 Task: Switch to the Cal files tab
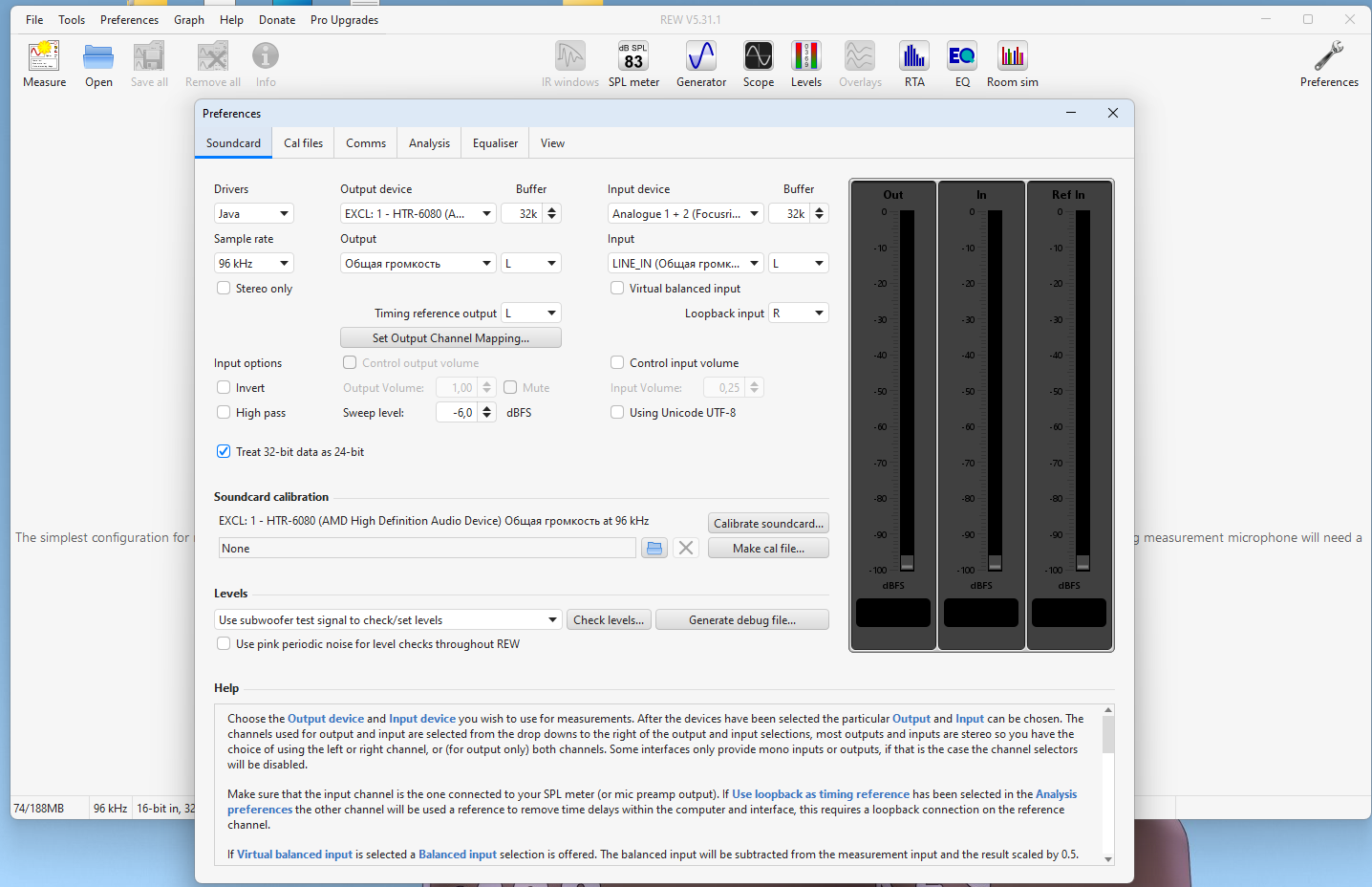click(x=303, y=143)
